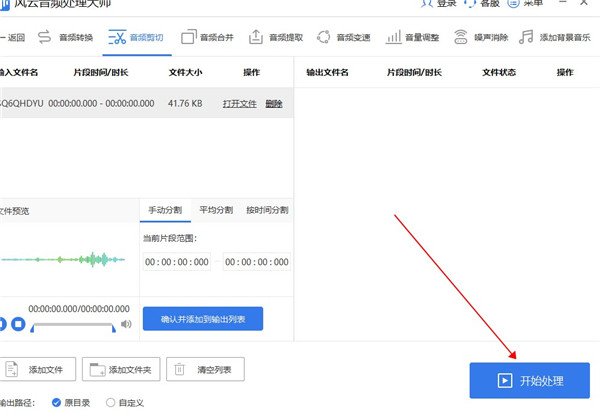600x414 pixels.
Task: Open the 噪声消除 noise removal tool
Action: click(x=480, y=38)
